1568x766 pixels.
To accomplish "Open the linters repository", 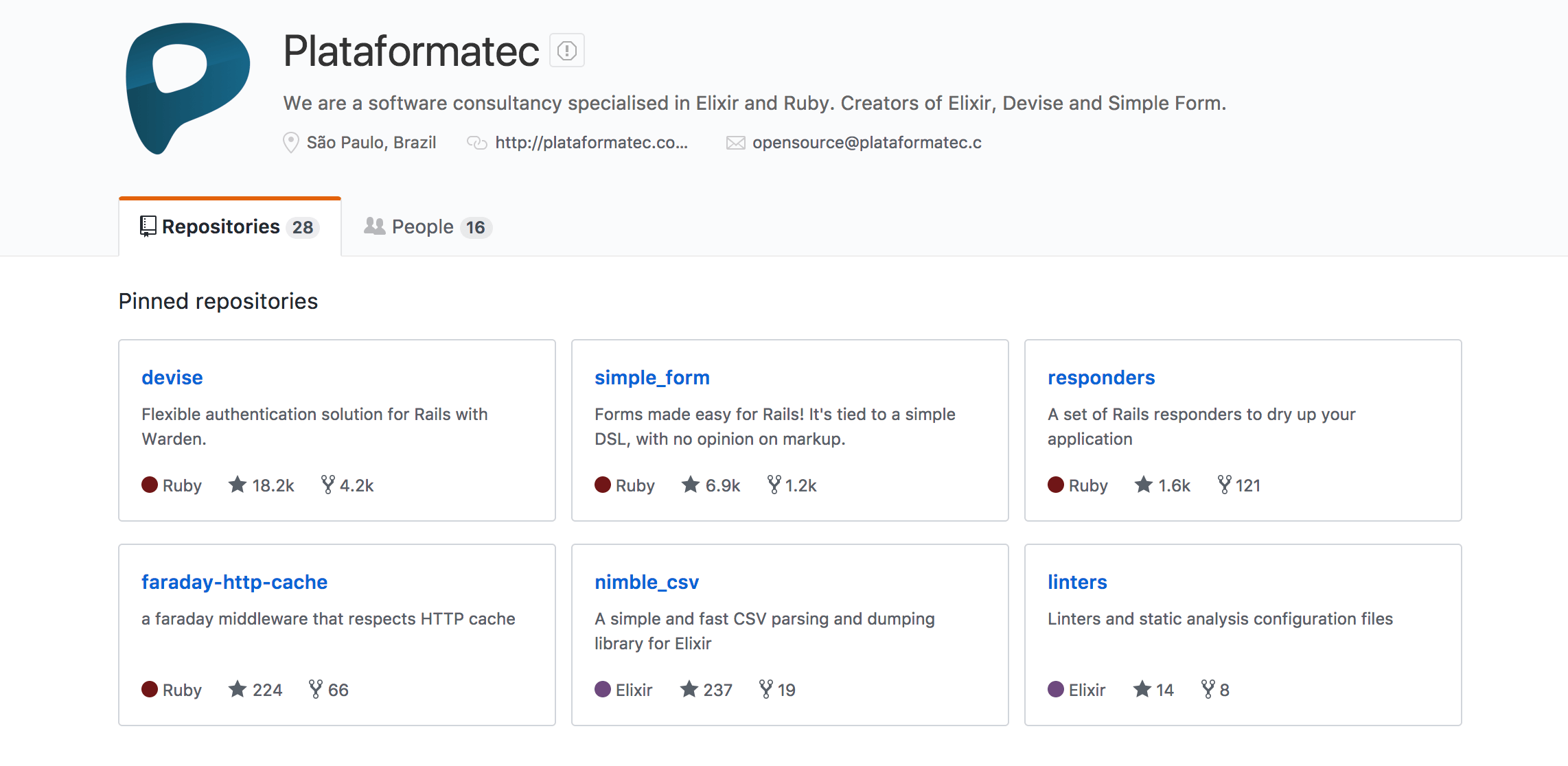I will 1077,582.
